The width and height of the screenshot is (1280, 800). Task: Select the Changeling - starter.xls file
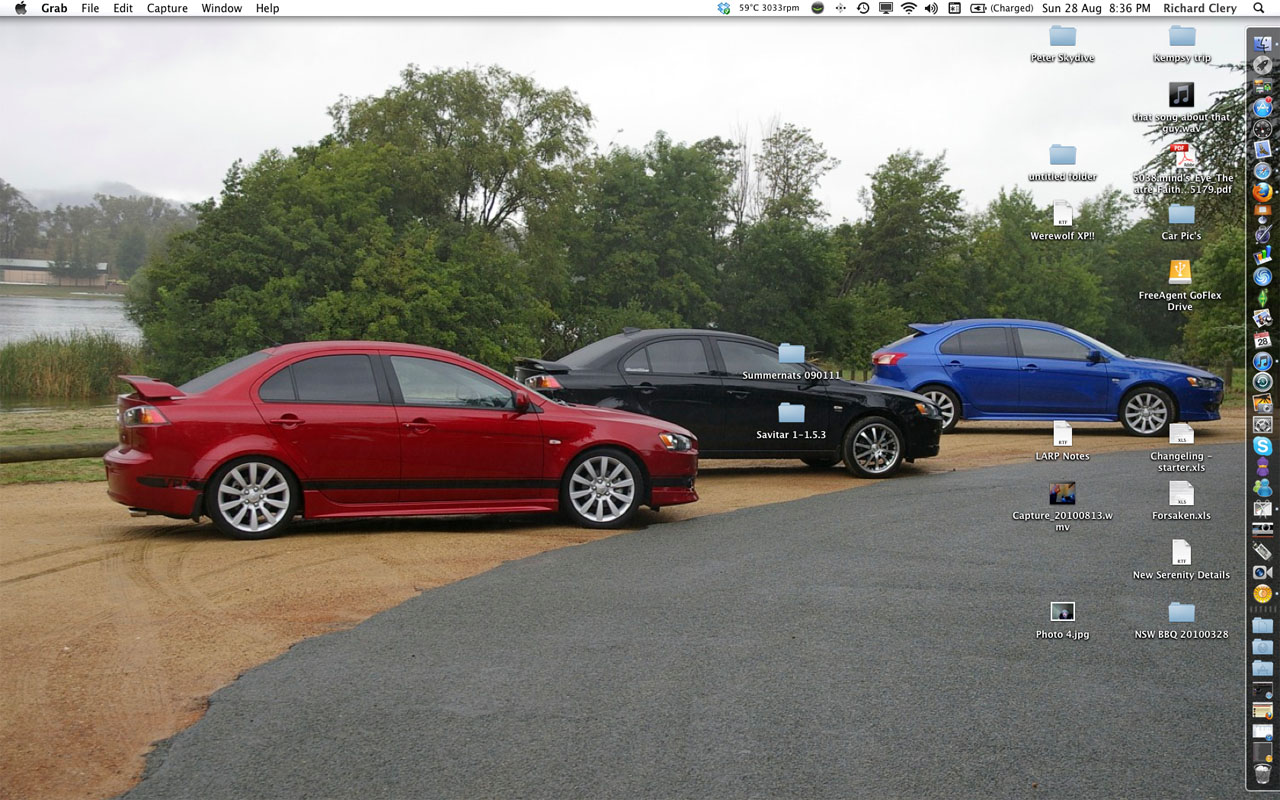1181,433
